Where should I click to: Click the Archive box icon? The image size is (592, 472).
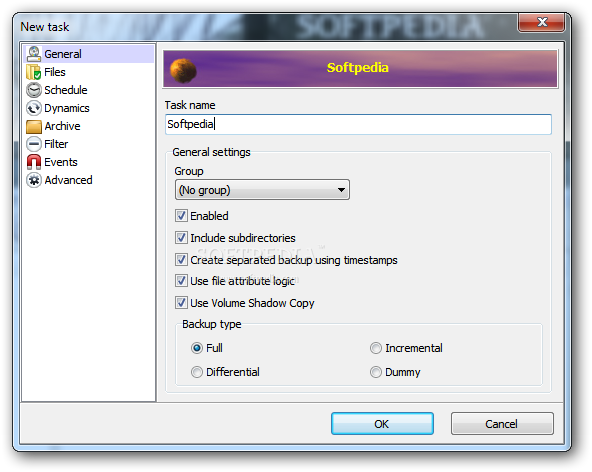[x=34, y=126]
